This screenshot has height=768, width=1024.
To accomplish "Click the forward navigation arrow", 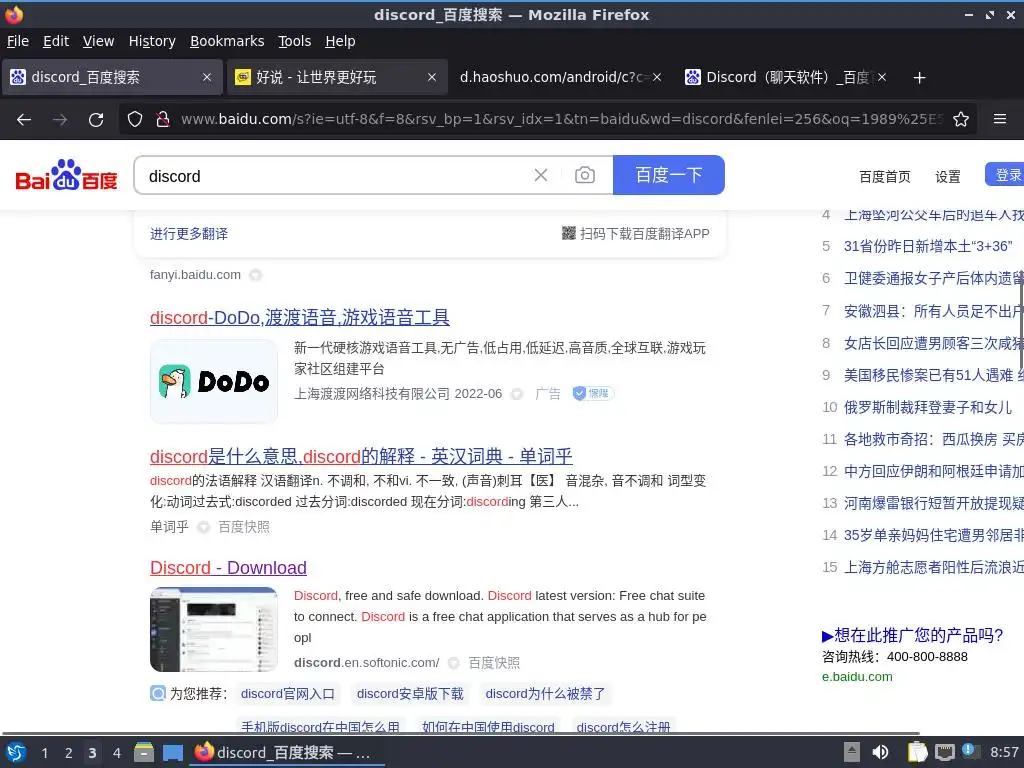I will (x=60, y=120).
